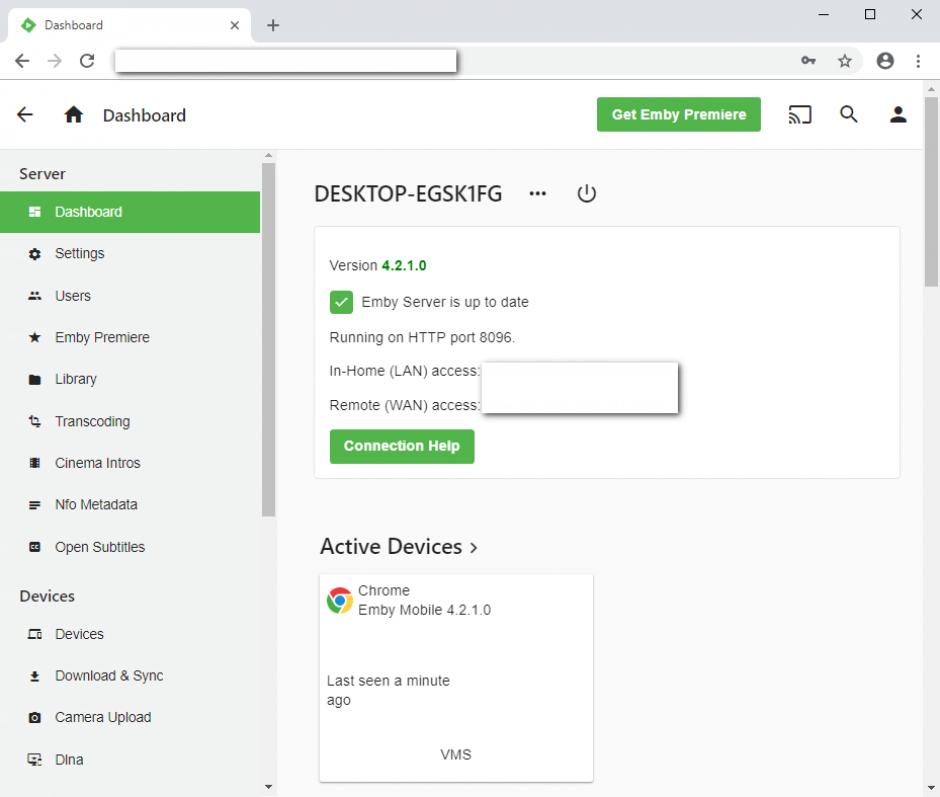
Task: Open the Chrome account avatar icon
Action: click(x=885, y=61)
